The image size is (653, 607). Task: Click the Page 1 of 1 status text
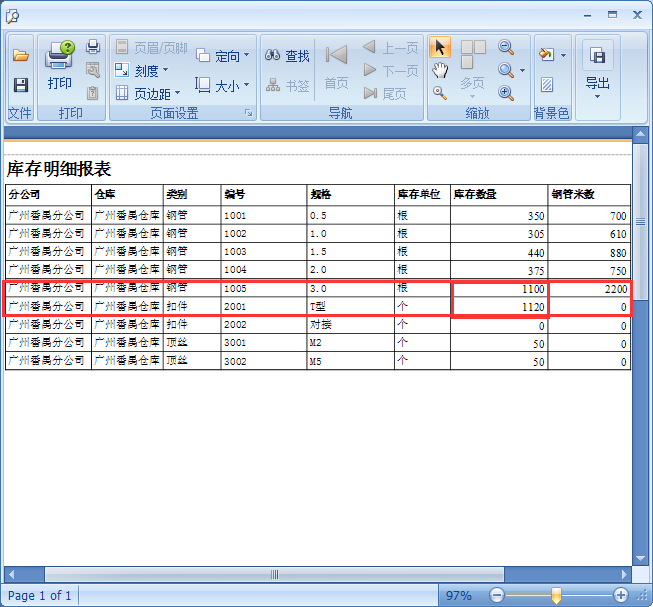(39, 595)
